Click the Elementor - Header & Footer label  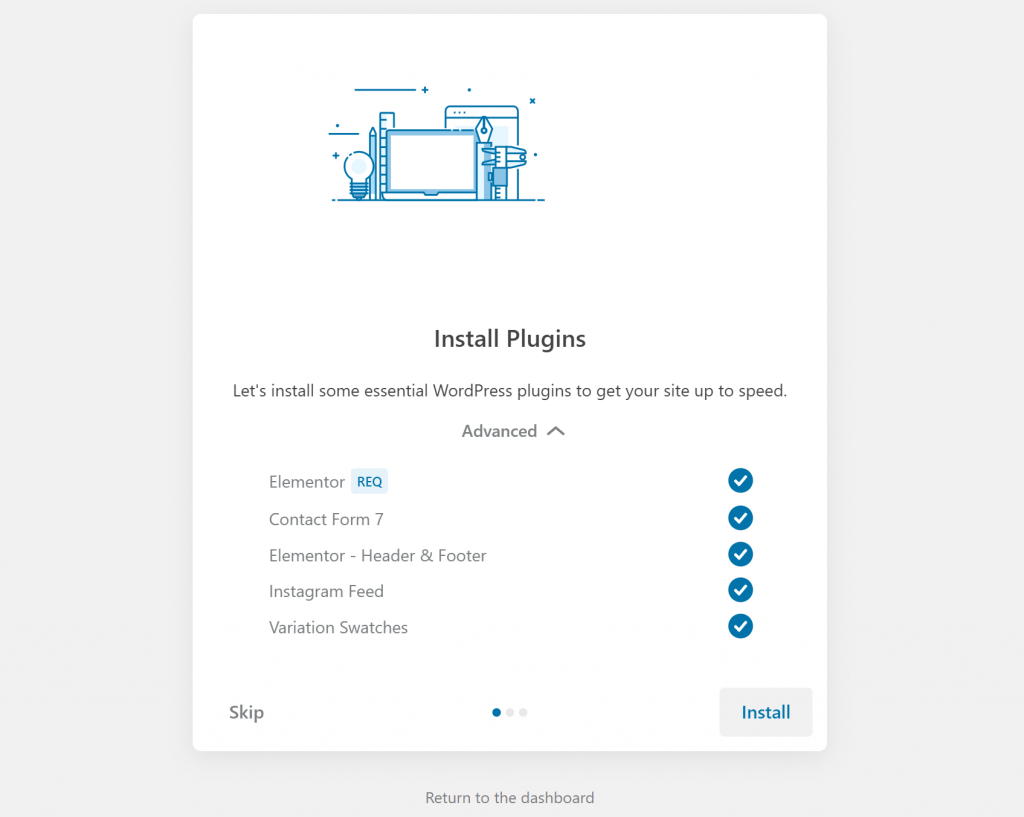click(x=377, y=556)
